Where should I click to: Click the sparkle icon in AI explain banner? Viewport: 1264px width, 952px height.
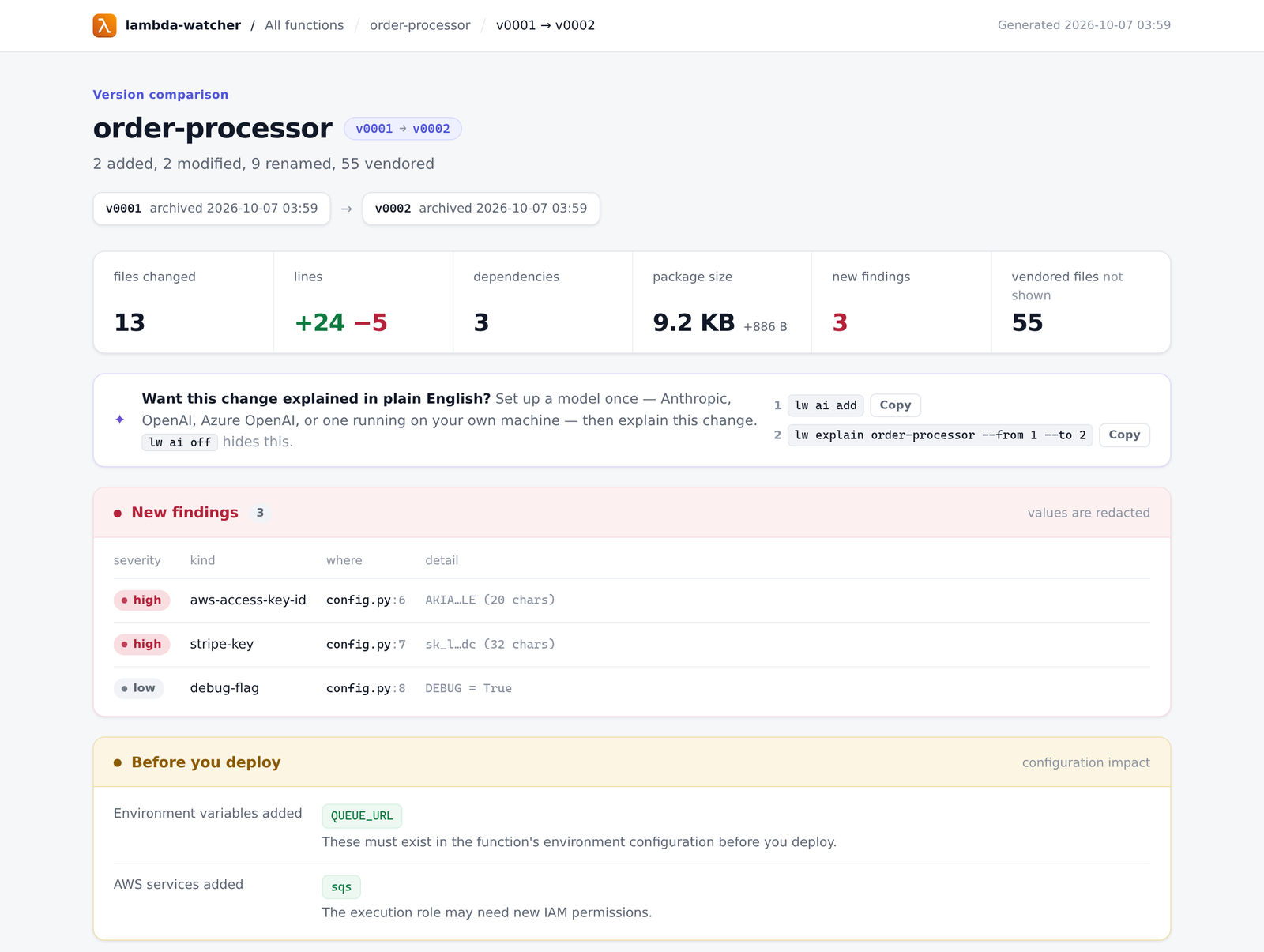click(x=120, y=420)
